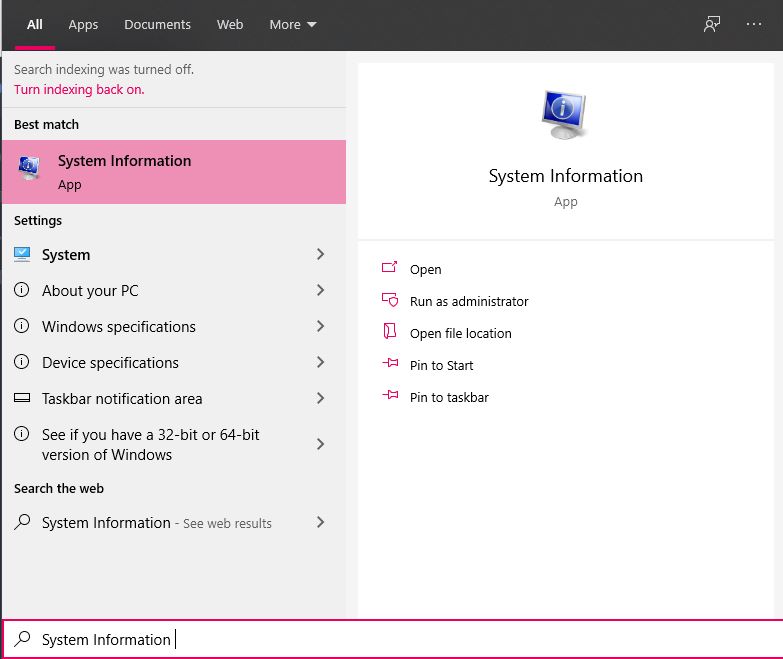
Task: Click the info icon beside Device specifications
Action: (21, 361)
